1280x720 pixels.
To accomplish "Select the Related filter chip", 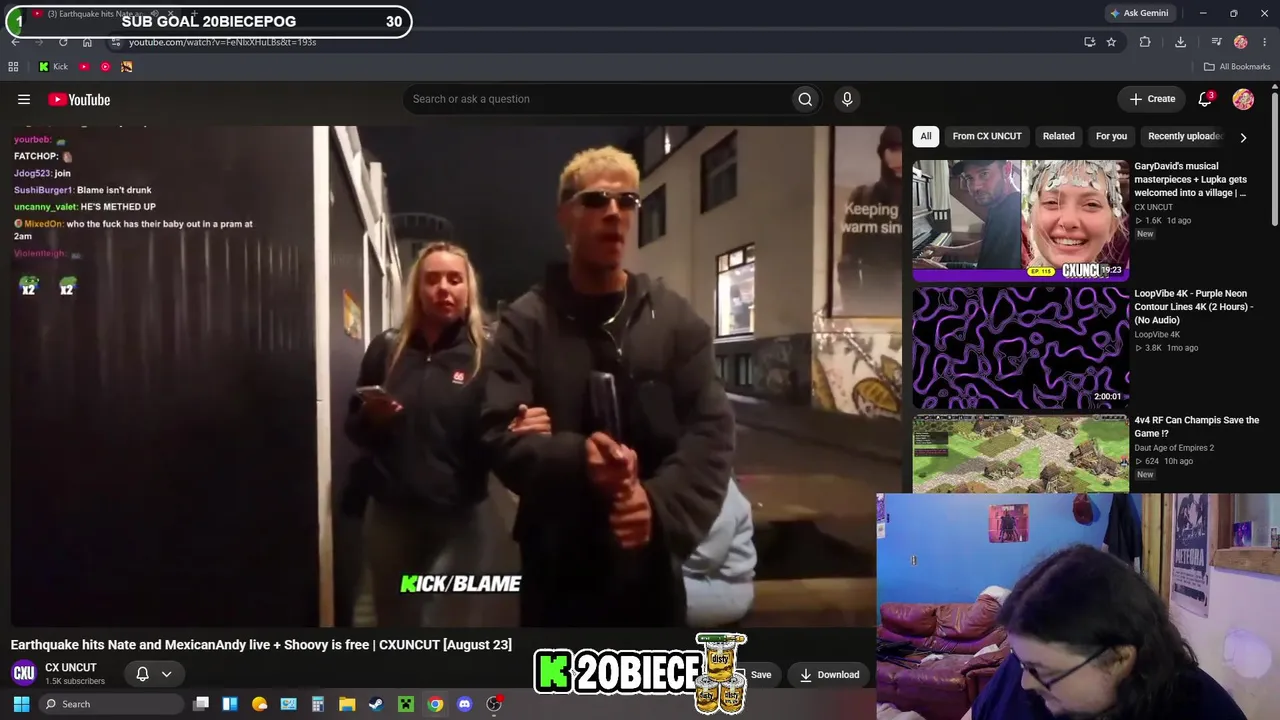I will pyautogui.click(x=1058, y=136).
